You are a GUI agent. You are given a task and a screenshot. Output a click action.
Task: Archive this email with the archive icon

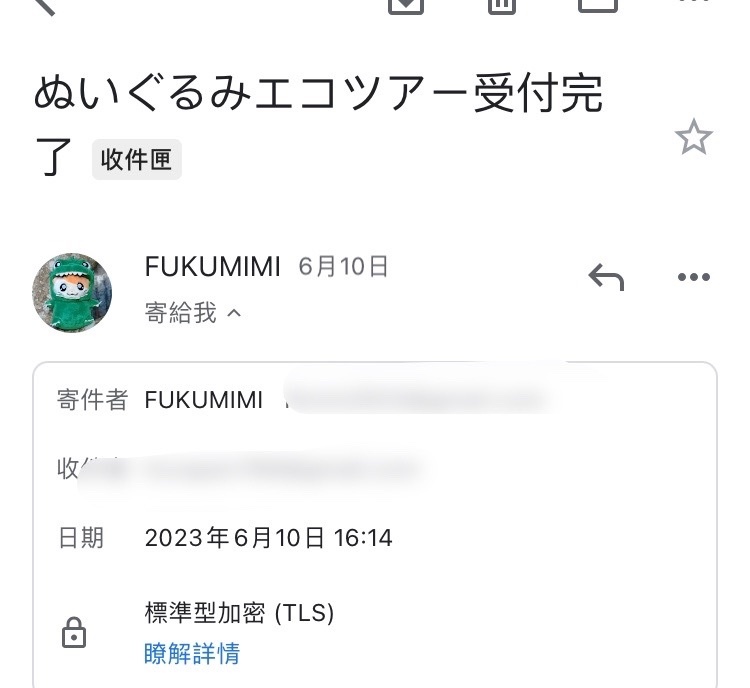(x=406, y=6)
